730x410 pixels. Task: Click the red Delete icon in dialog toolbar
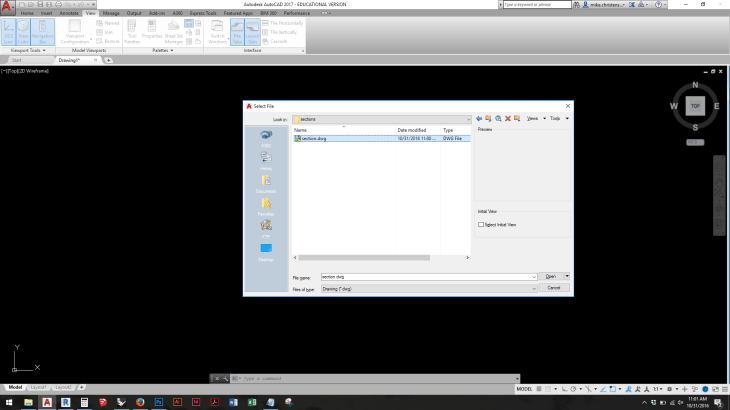[507, 118]
